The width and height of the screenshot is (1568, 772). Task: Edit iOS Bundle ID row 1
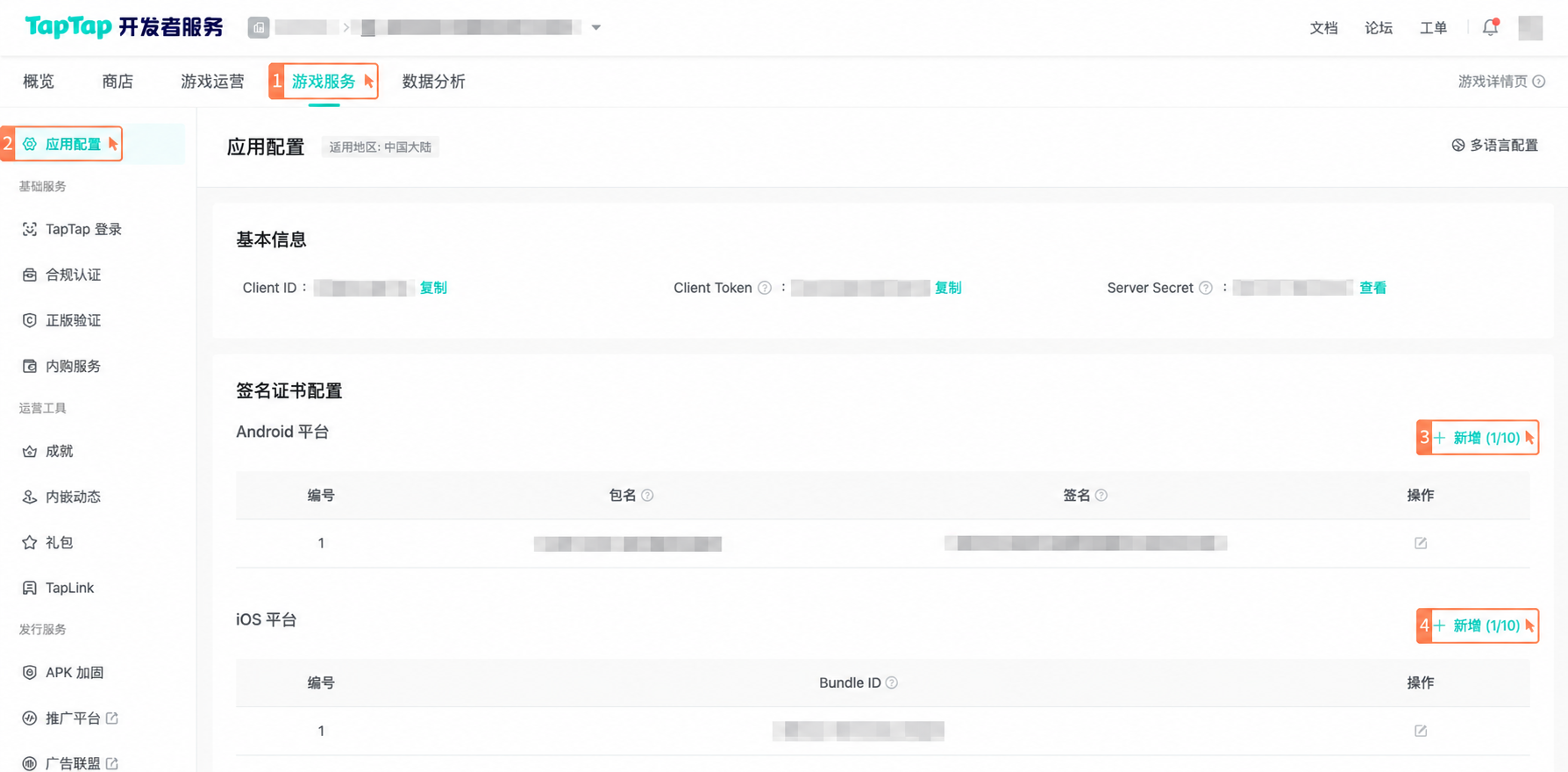1421,731
